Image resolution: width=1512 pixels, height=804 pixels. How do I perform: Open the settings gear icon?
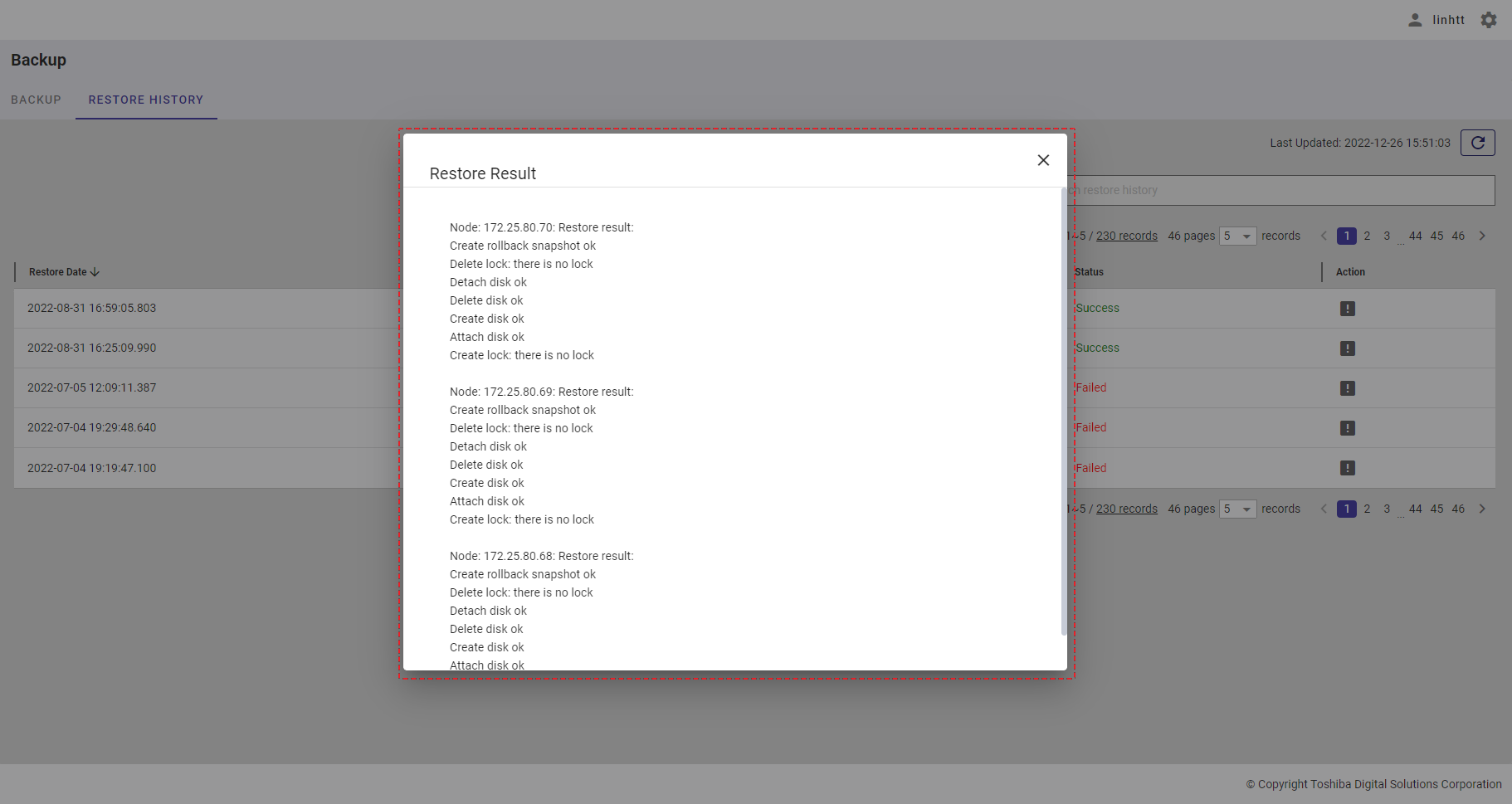(x=1489, y=20)
